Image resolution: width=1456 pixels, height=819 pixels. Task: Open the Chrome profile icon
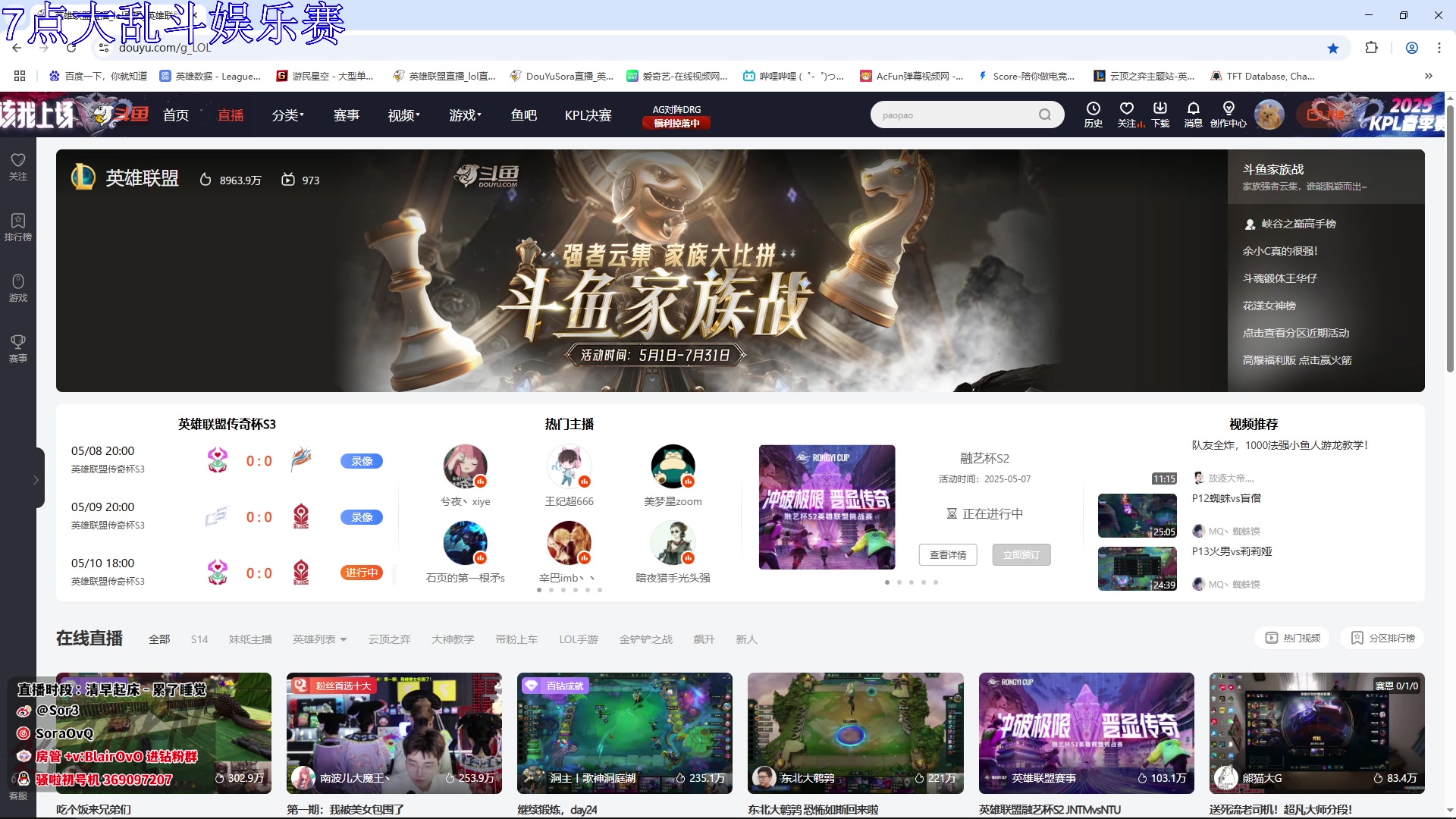[x=1412, y=48]
